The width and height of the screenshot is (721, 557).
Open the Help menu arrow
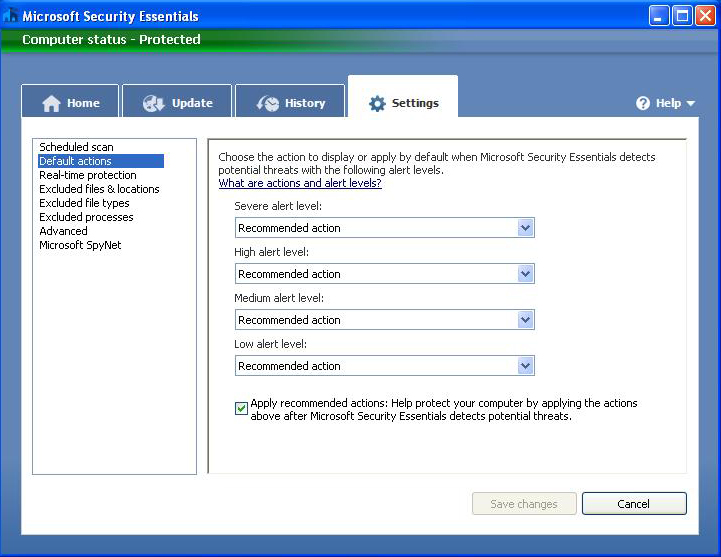690,104
